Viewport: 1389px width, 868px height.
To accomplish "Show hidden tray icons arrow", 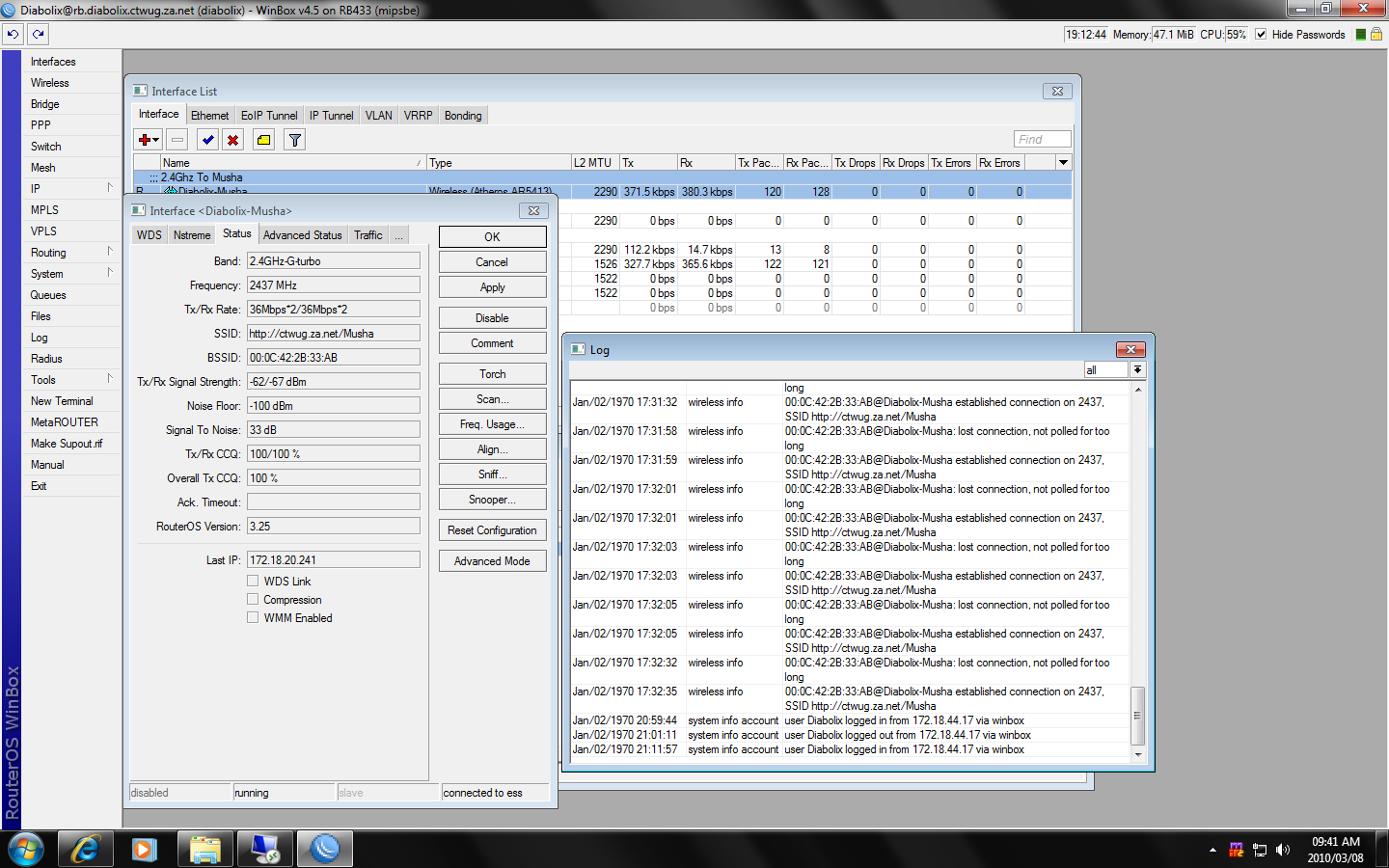I will (x=1212, y=850).
